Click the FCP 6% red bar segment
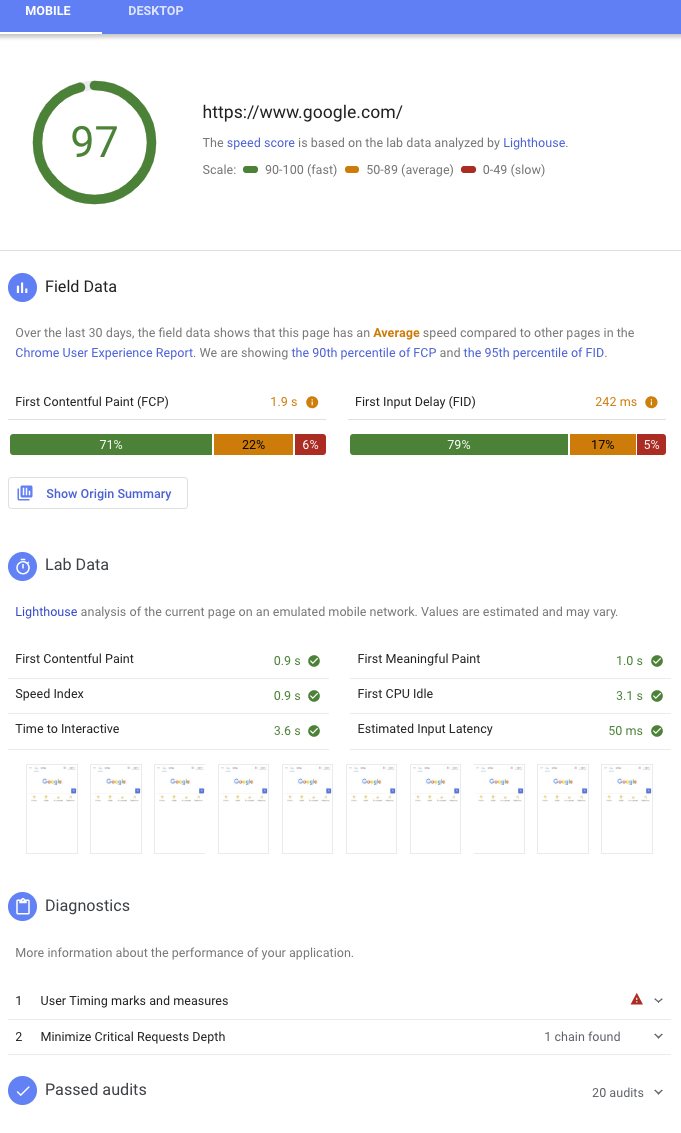The image size is (681, 1133). (311, 444)
